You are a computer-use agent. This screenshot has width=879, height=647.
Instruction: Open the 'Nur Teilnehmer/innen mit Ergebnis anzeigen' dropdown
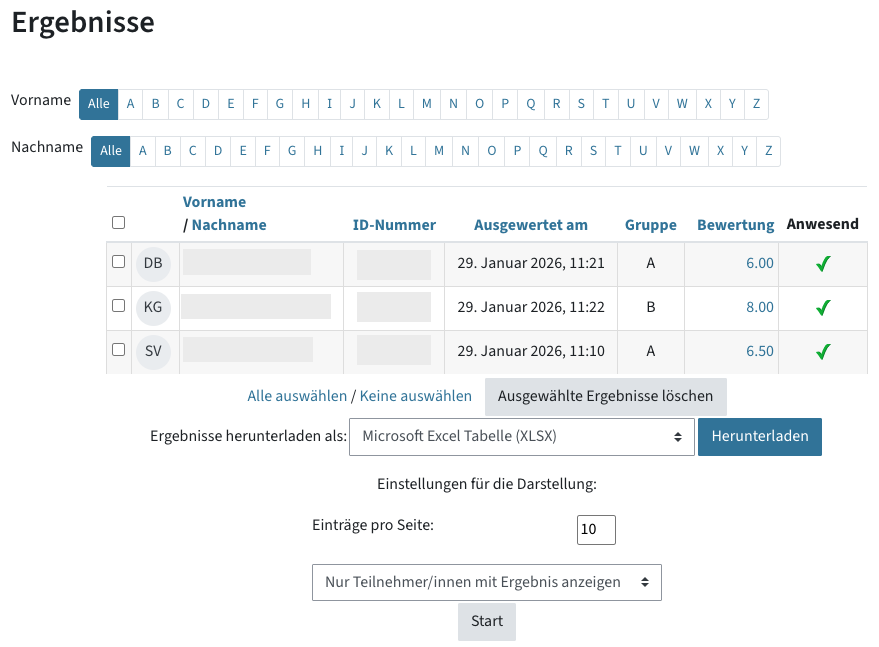pyautogui.click(x=487, y=582)
